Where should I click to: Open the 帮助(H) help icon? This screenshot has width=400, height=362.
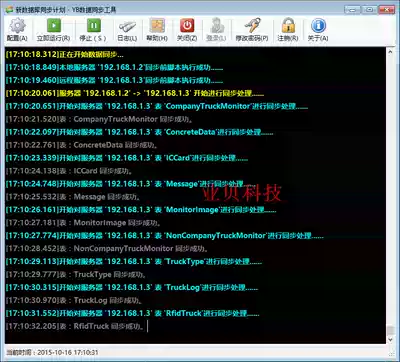click(157, 25)
